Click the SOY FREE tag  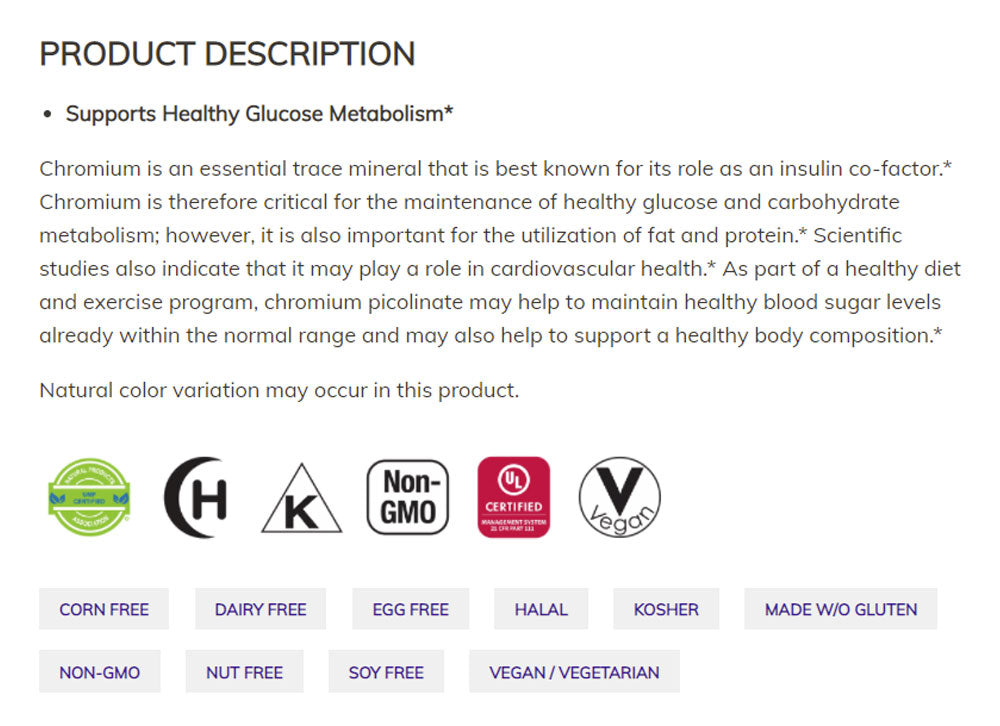tap(386, 673)
